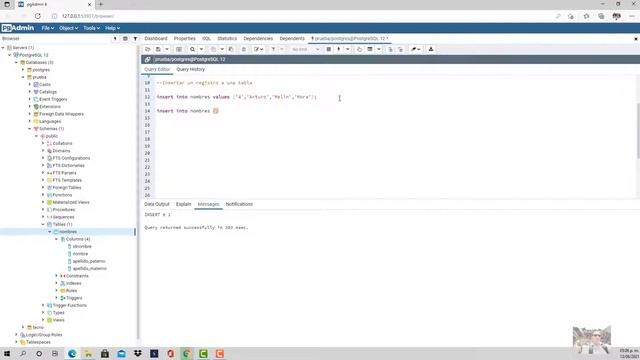Open the Notifications tab

pos(239,204)
